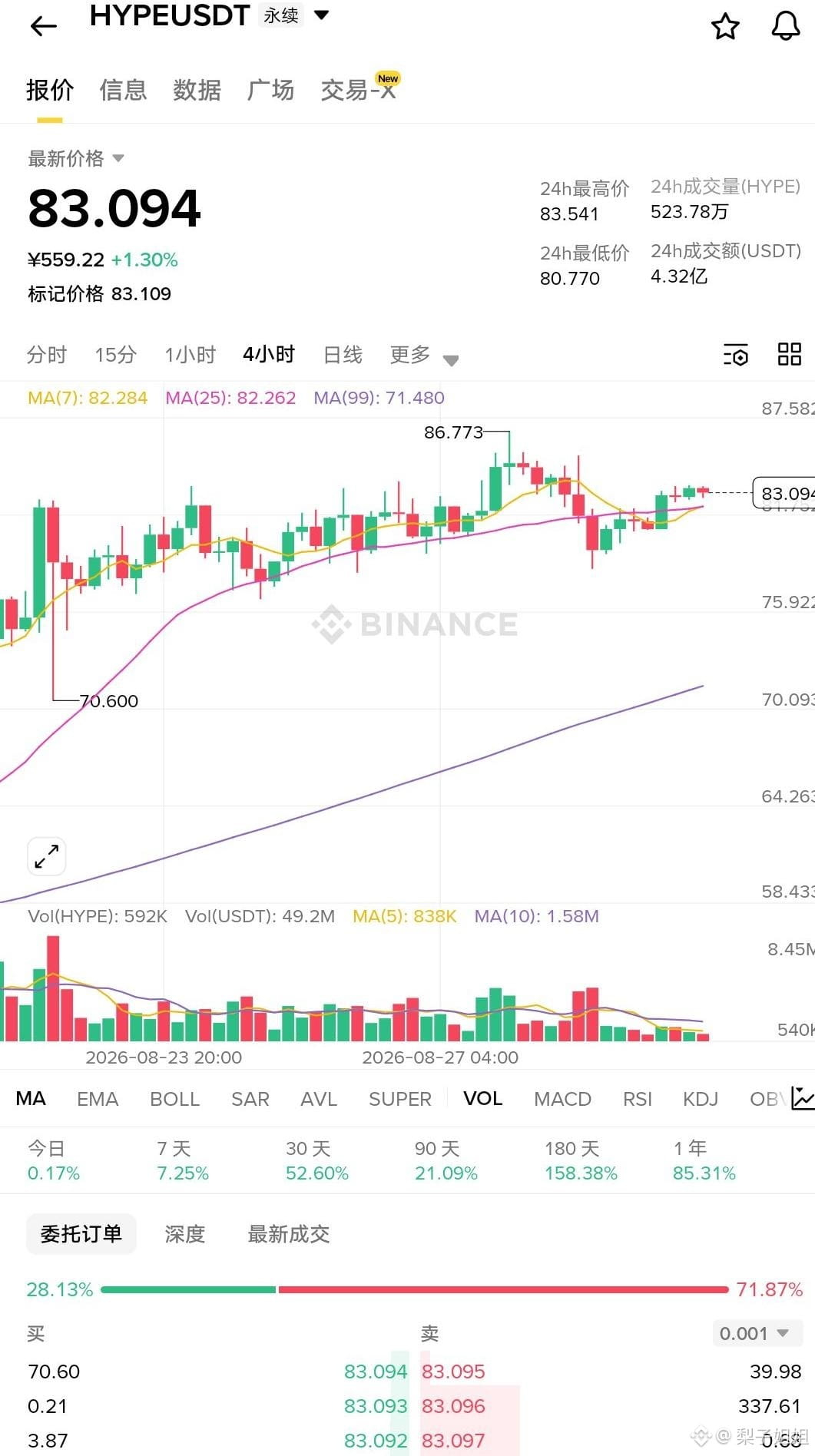The image size is (815, 1456).
Task: Switch to the 信息 tab
Action: click(123, 90)
